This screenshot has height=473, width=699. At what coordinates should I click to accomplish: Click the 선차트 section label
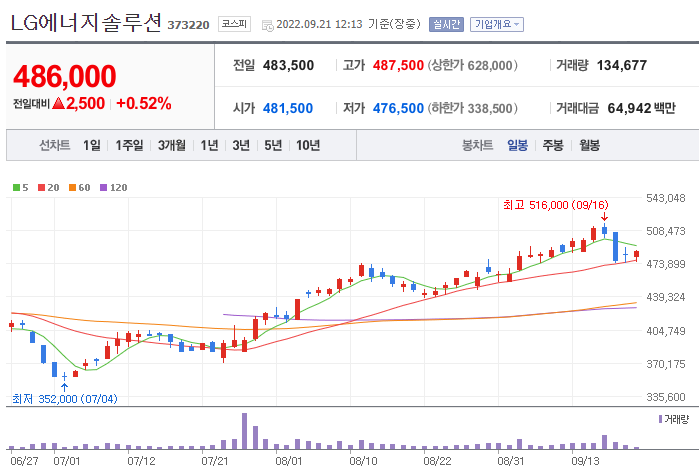(54, 145)
